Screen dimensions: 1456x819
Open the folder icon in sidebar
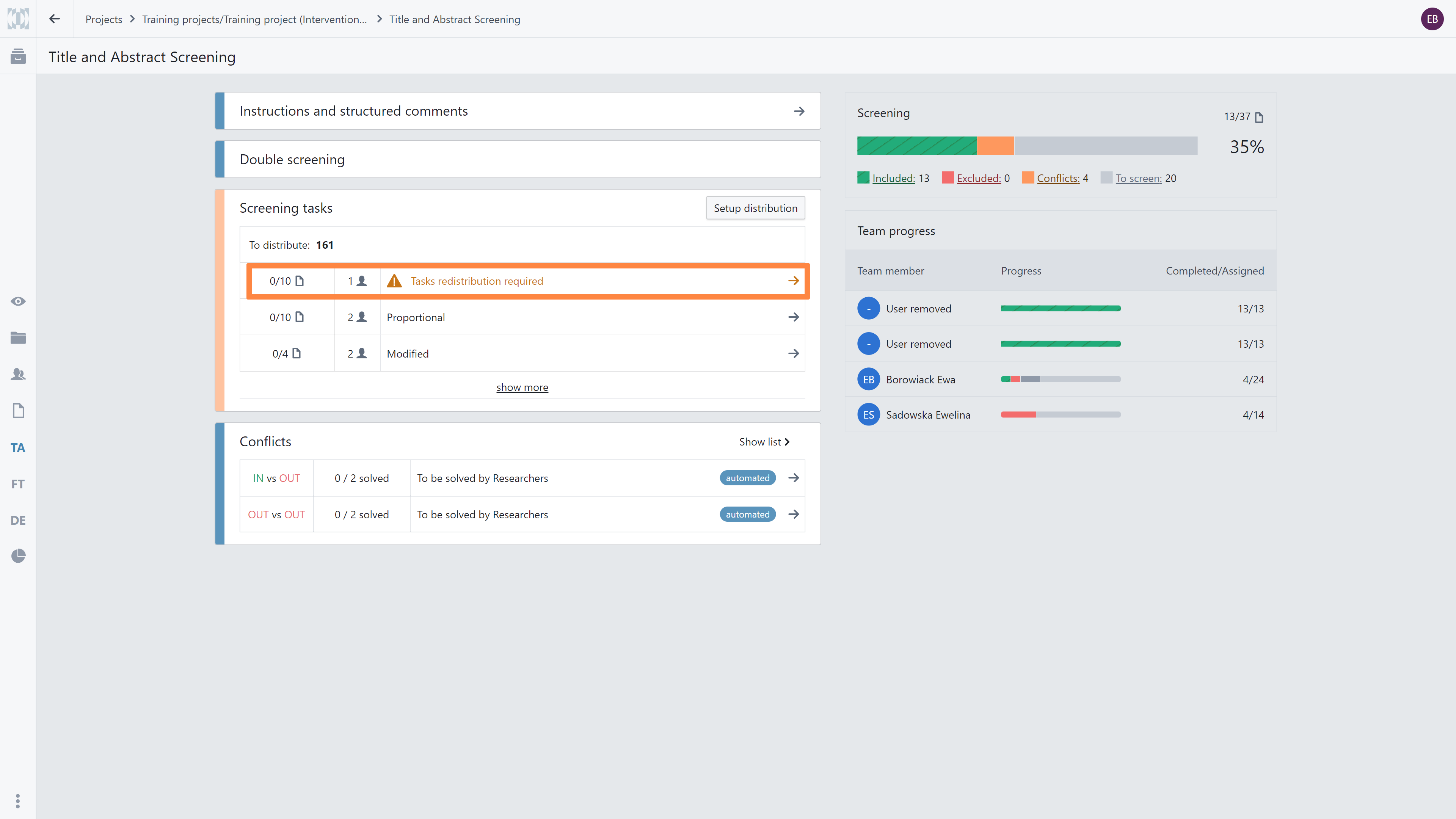point(18,338)
